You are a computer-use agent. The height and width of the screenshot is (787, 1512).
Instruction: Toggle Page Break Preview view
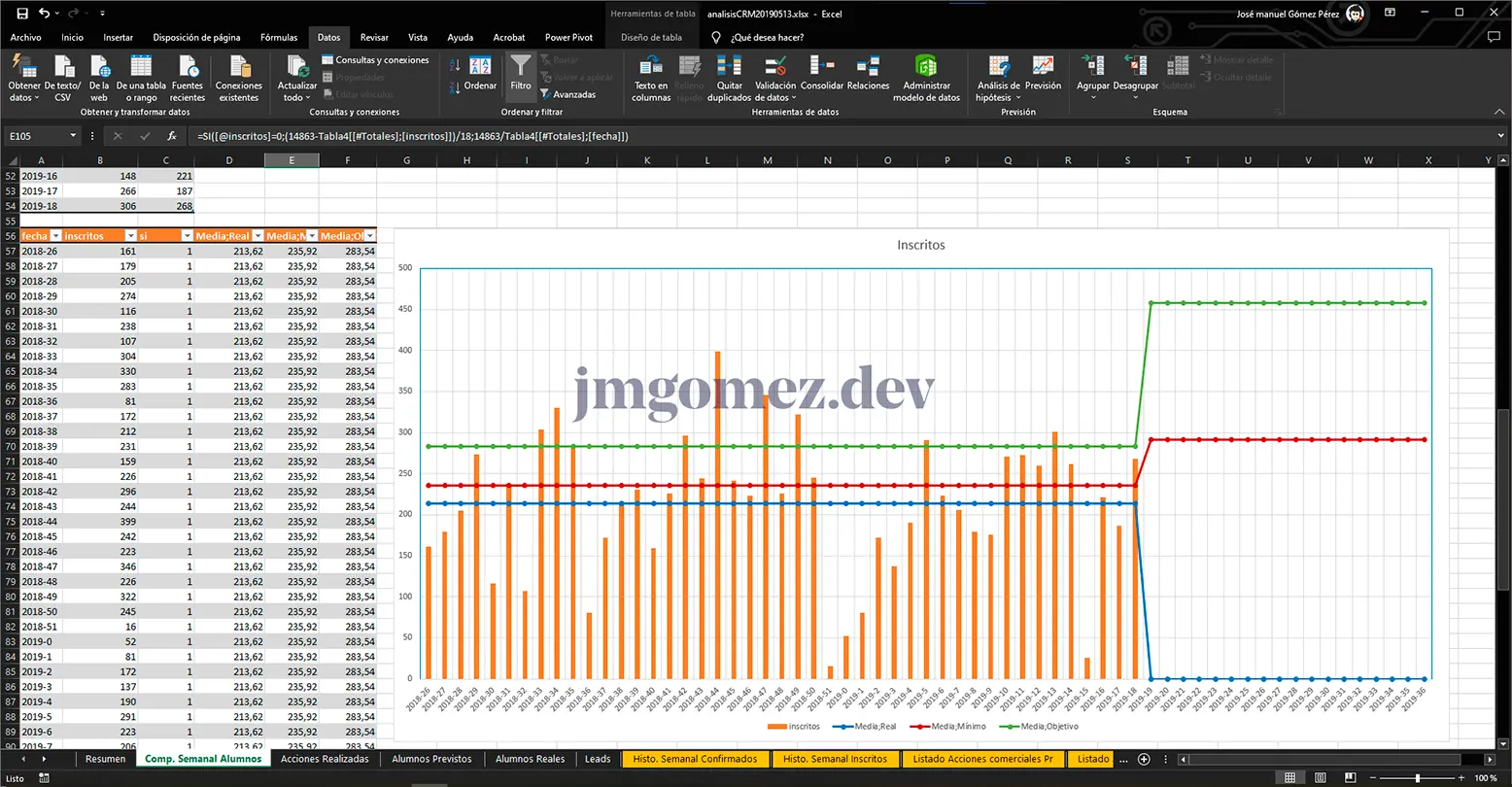click(1349, 778)
